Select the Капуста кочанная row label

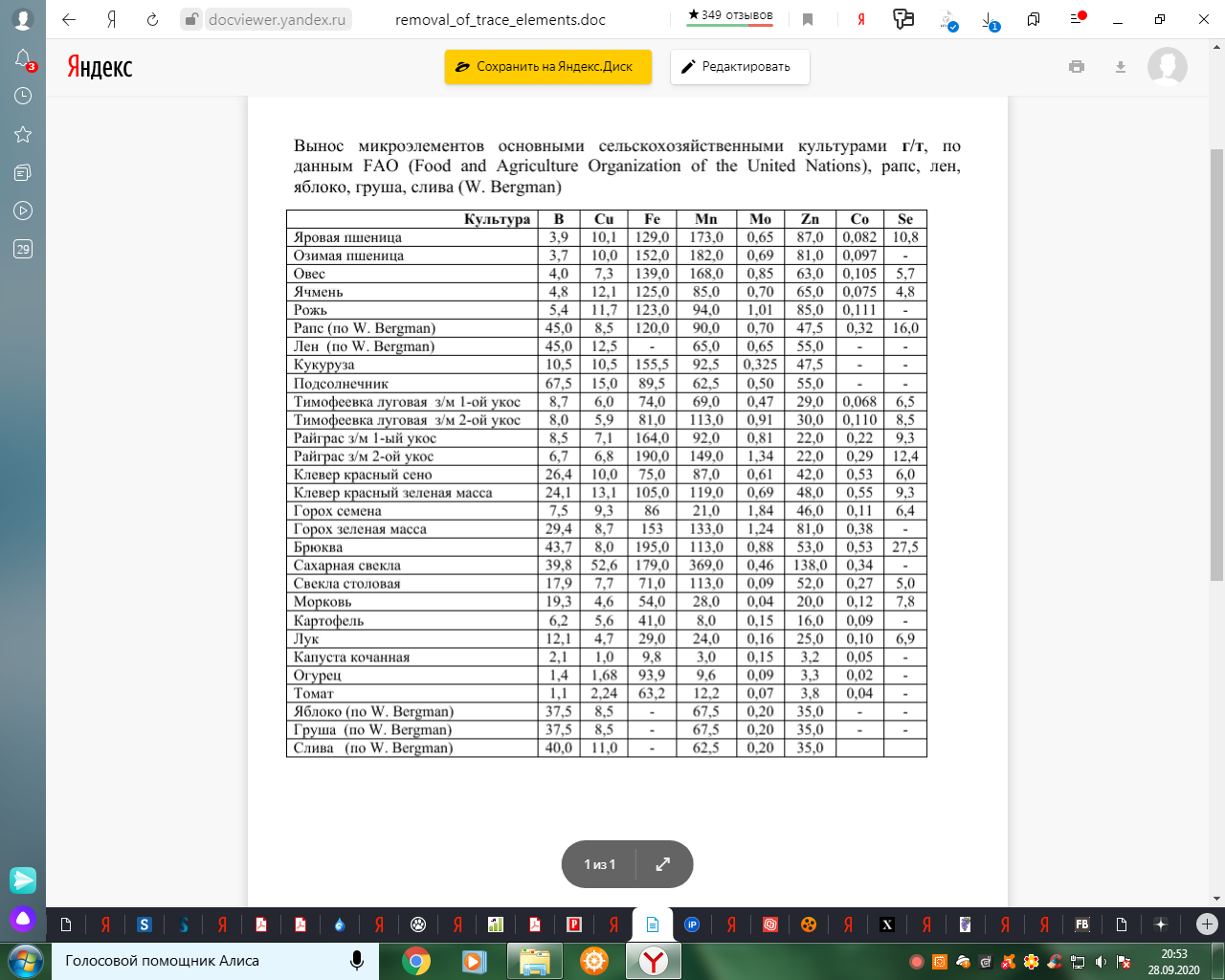pyautogui.click(x=351, y=657)
